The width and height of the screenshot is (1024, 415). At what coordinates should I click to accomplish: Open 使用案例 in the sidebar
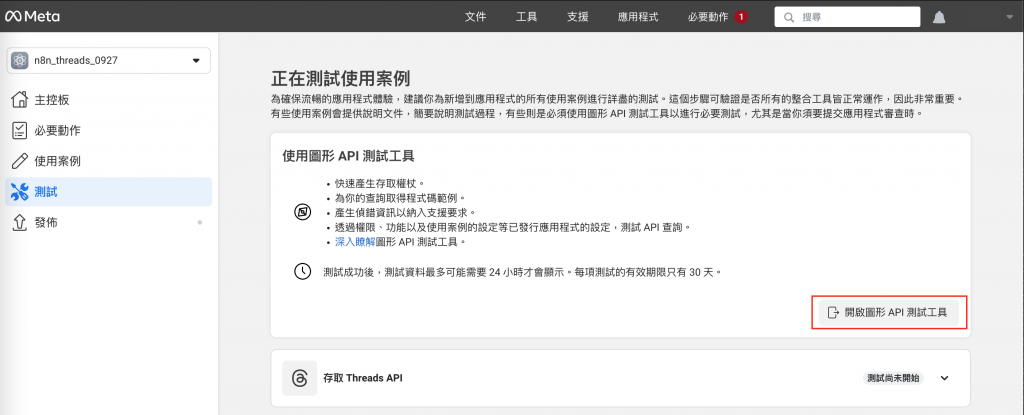108,161
